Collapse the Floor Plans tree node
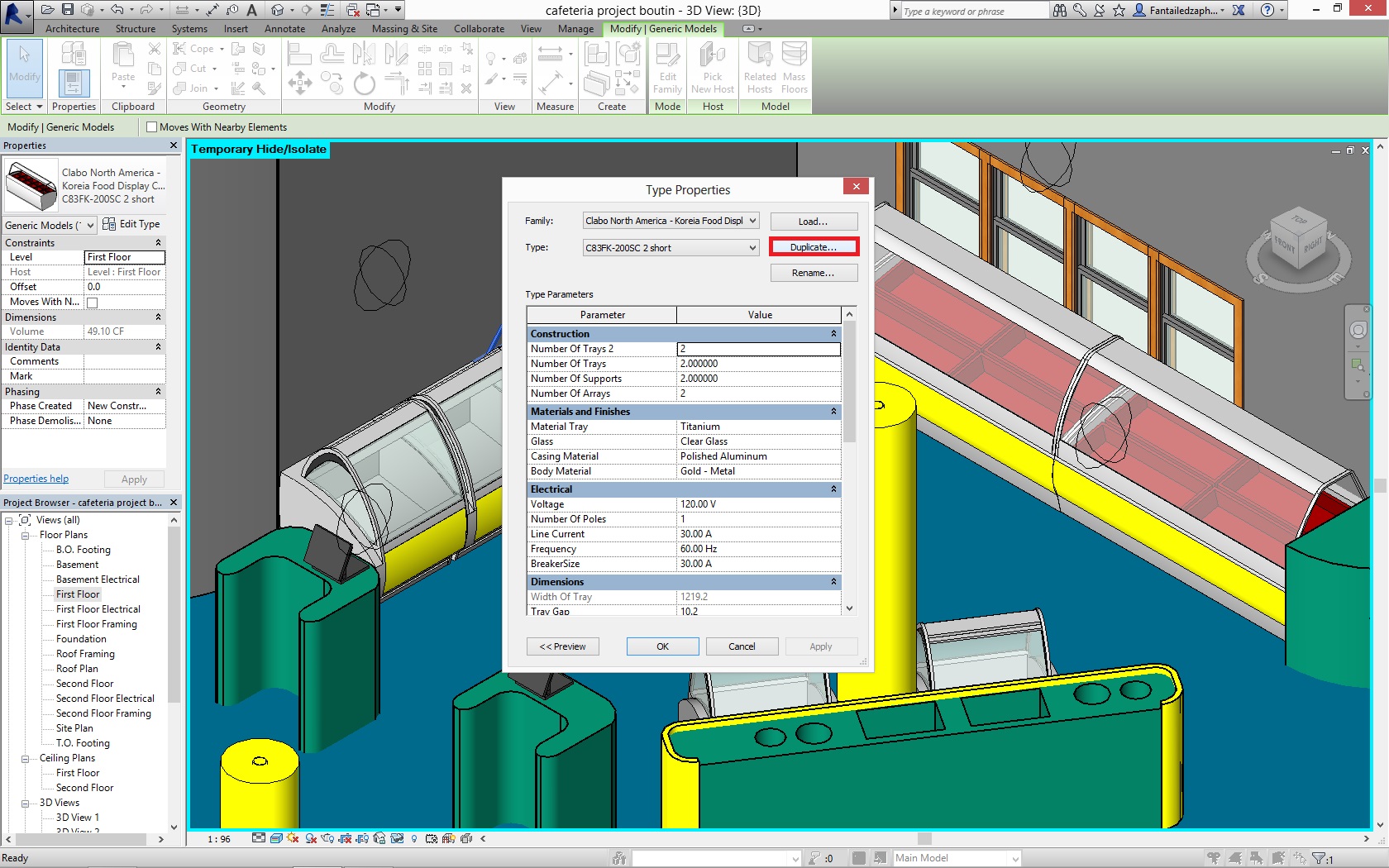The image size is (1389, 868). [x=26, y=536]
